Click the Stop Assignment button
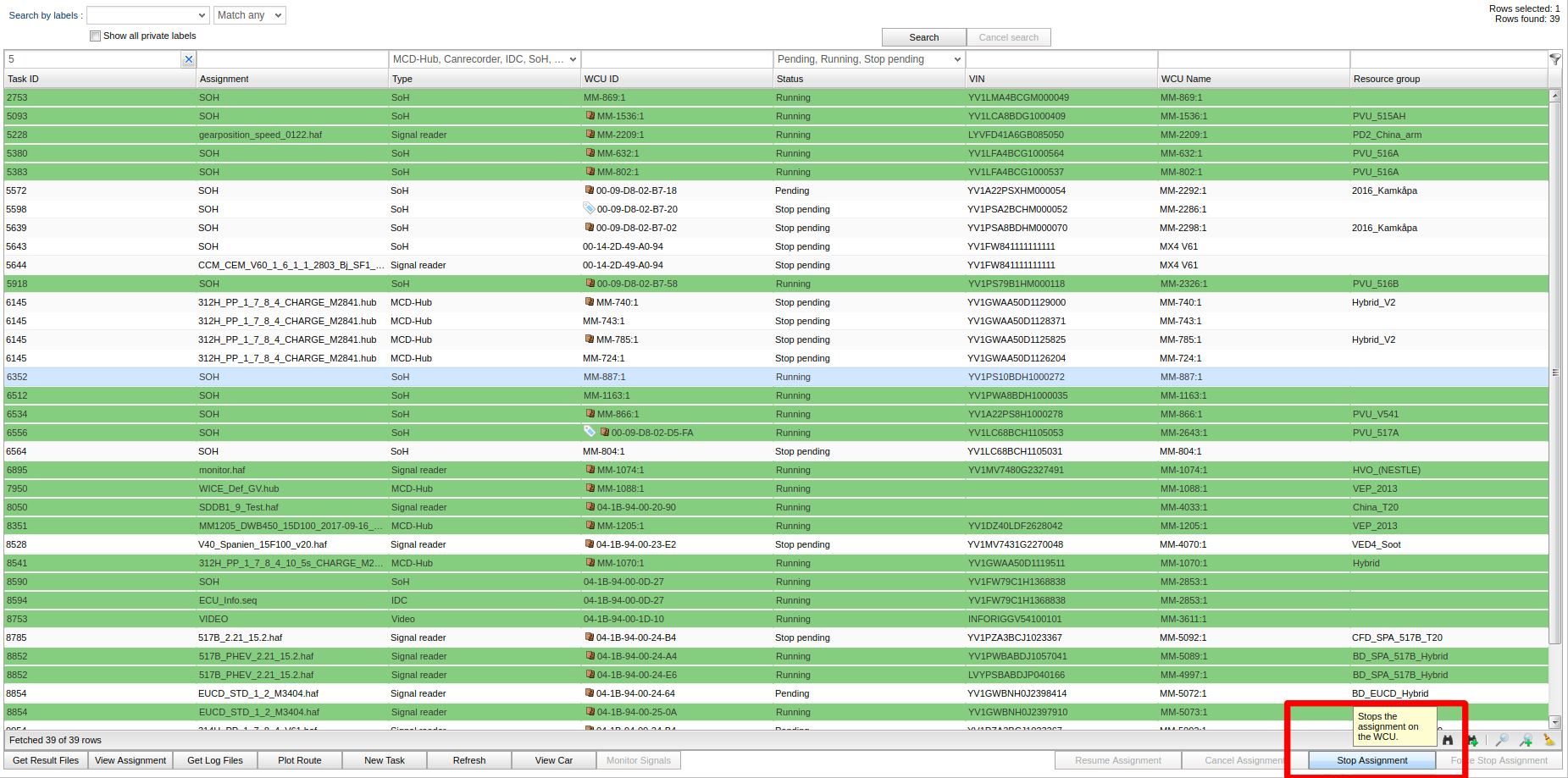The image size is (1568, 778). tap(1371, 760)
